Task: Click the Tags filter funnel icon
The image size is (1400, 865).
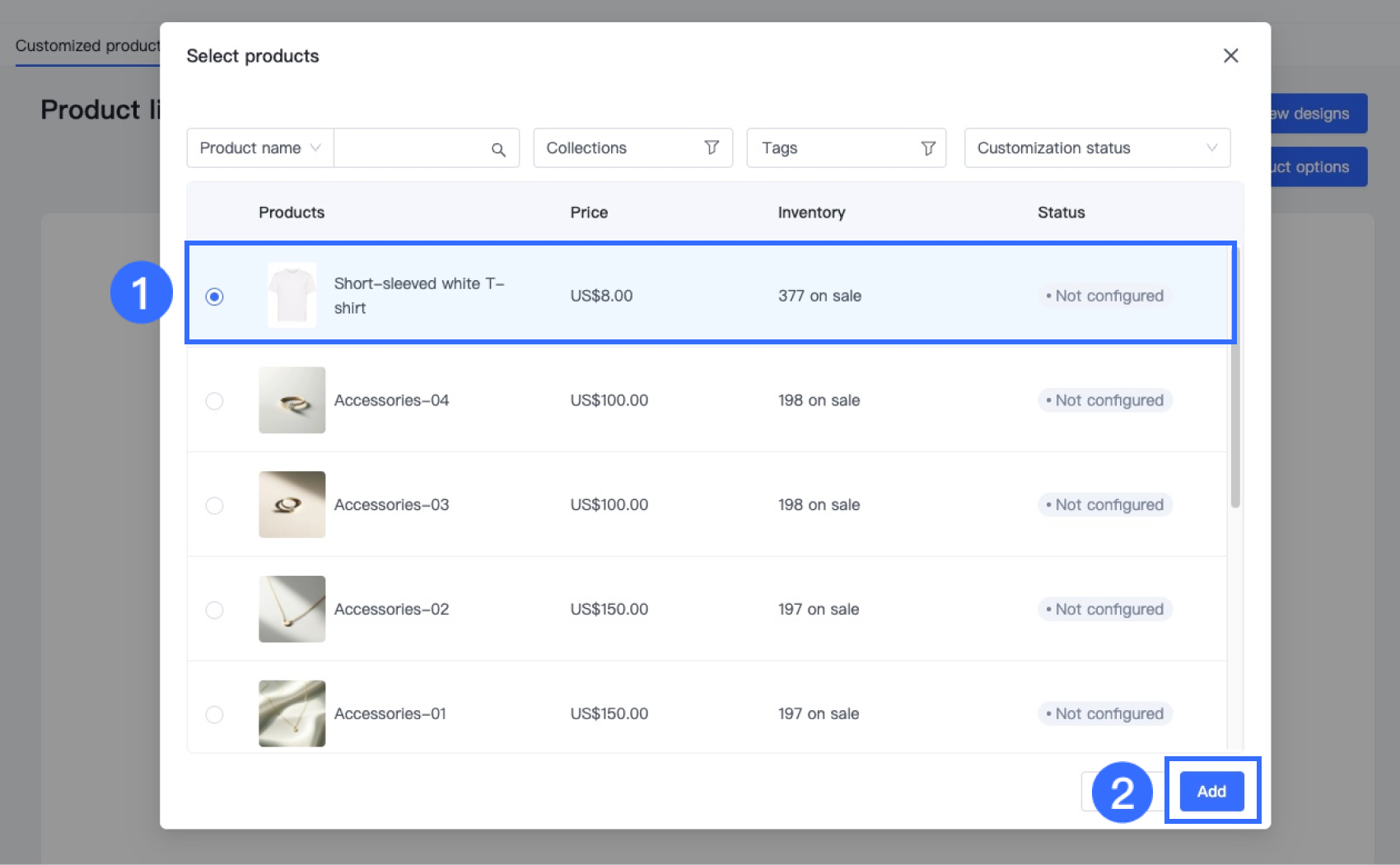Action: coord(928,148)
